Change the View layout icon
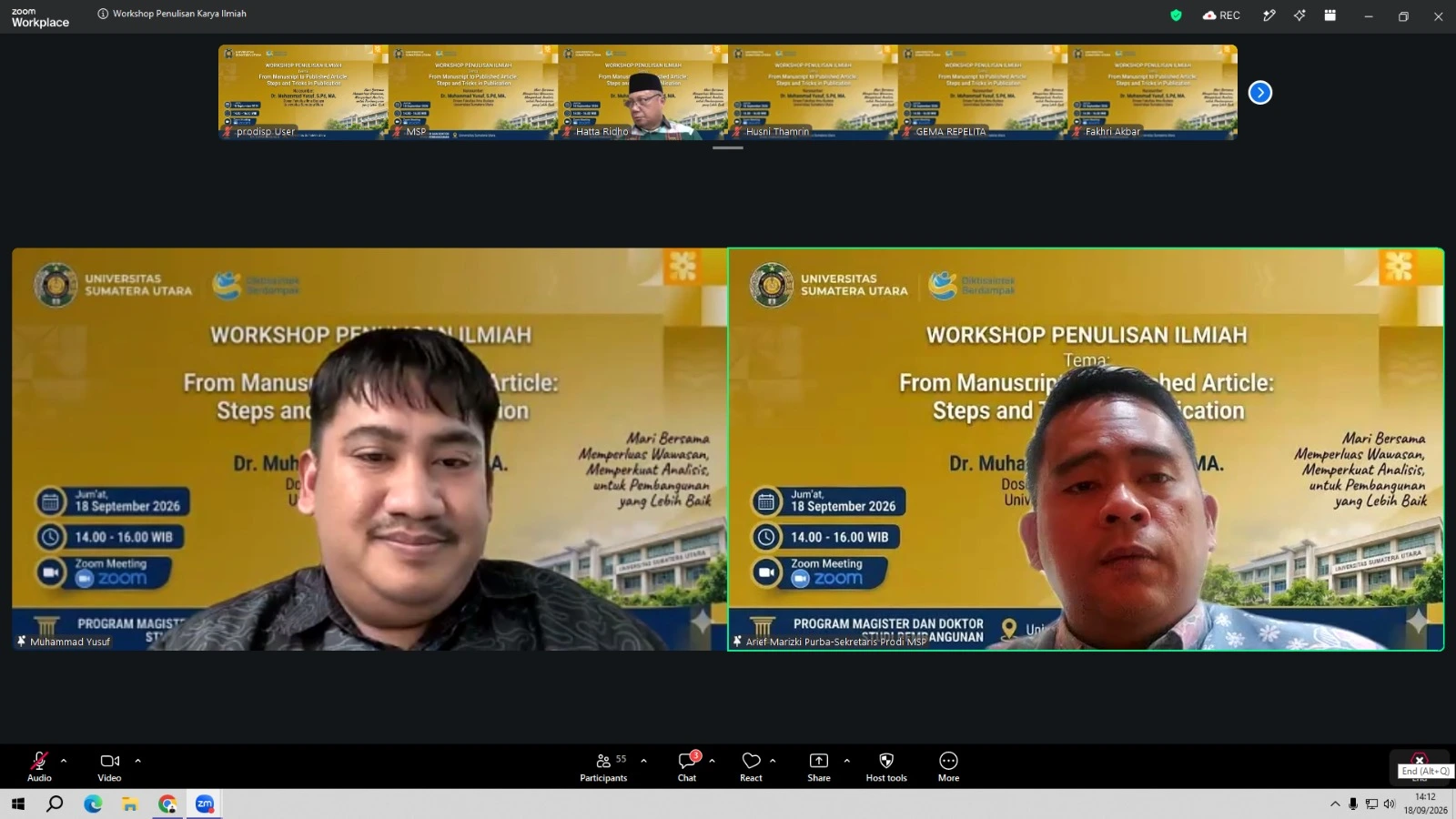The image size is (1456, 819). pos(1330,15)
